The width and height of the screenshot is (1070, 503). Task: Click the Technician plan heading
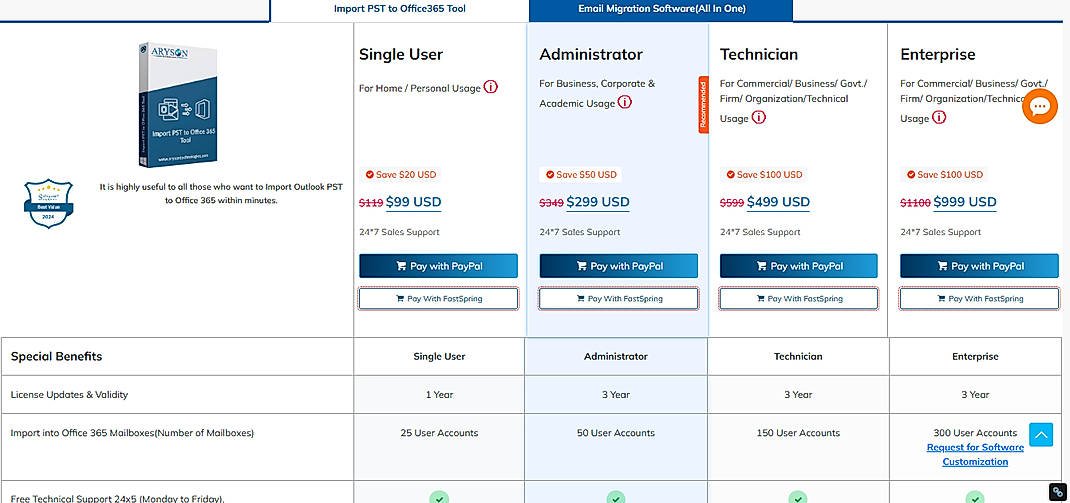coord(759,54)
